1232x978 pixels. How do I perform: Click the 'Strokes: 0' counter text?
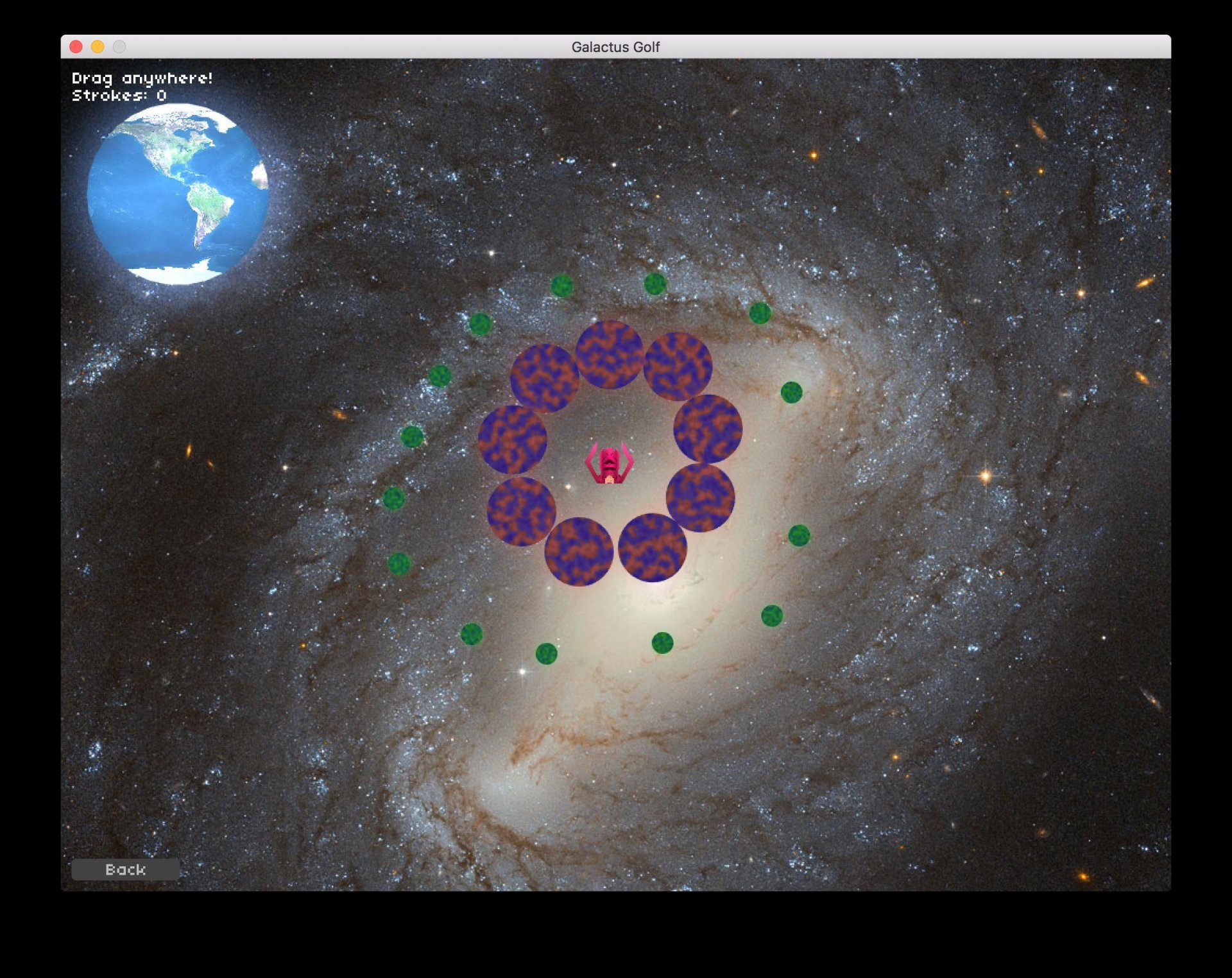point(119,96)
